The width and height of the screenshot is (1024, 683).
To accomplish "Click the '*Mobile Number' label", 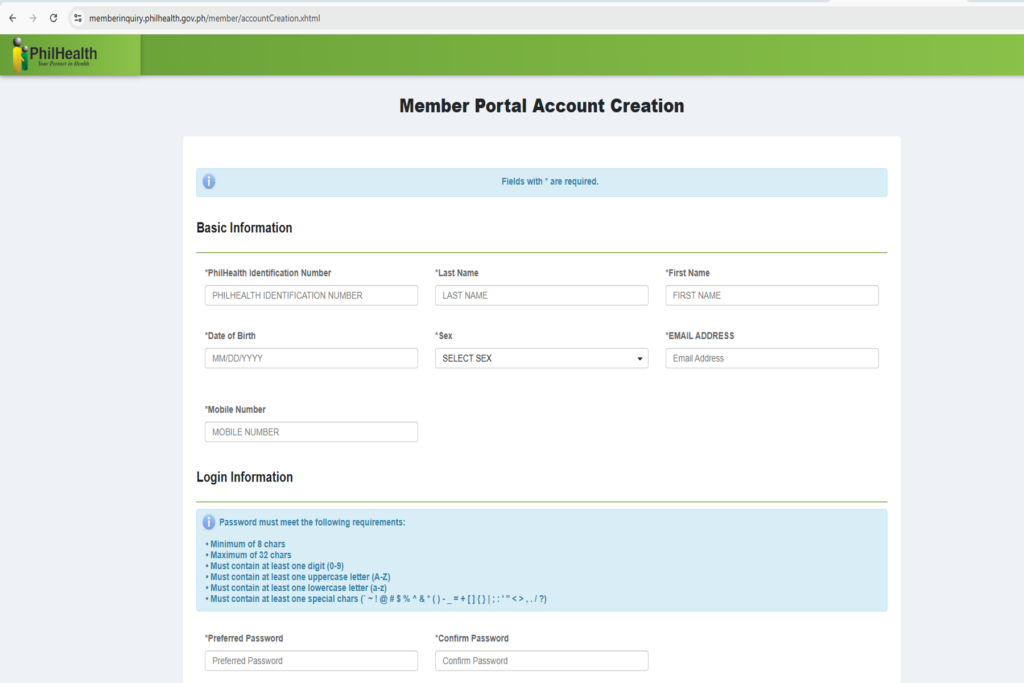I will coord(235,409).
